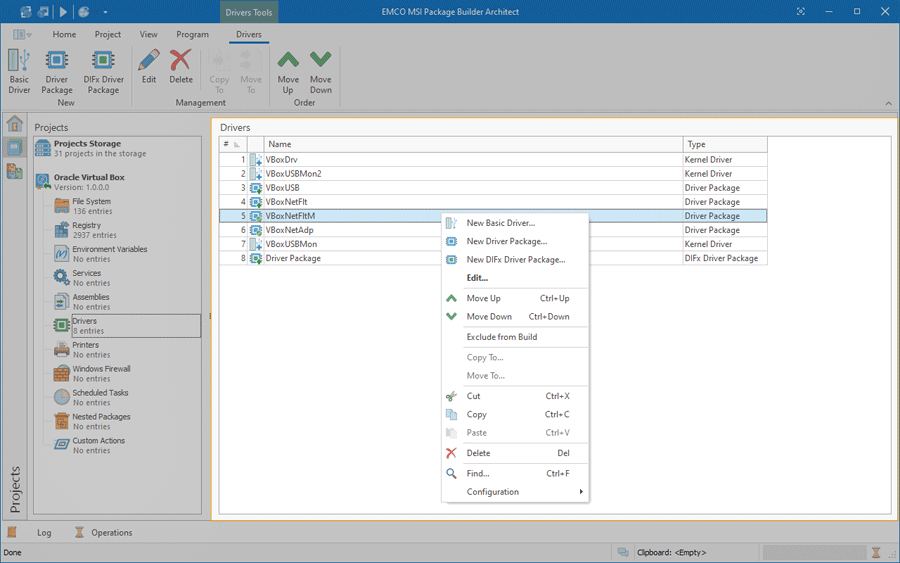Choose Delete in the context menu
Screen dimensions: 900x563
click(515, 453)
